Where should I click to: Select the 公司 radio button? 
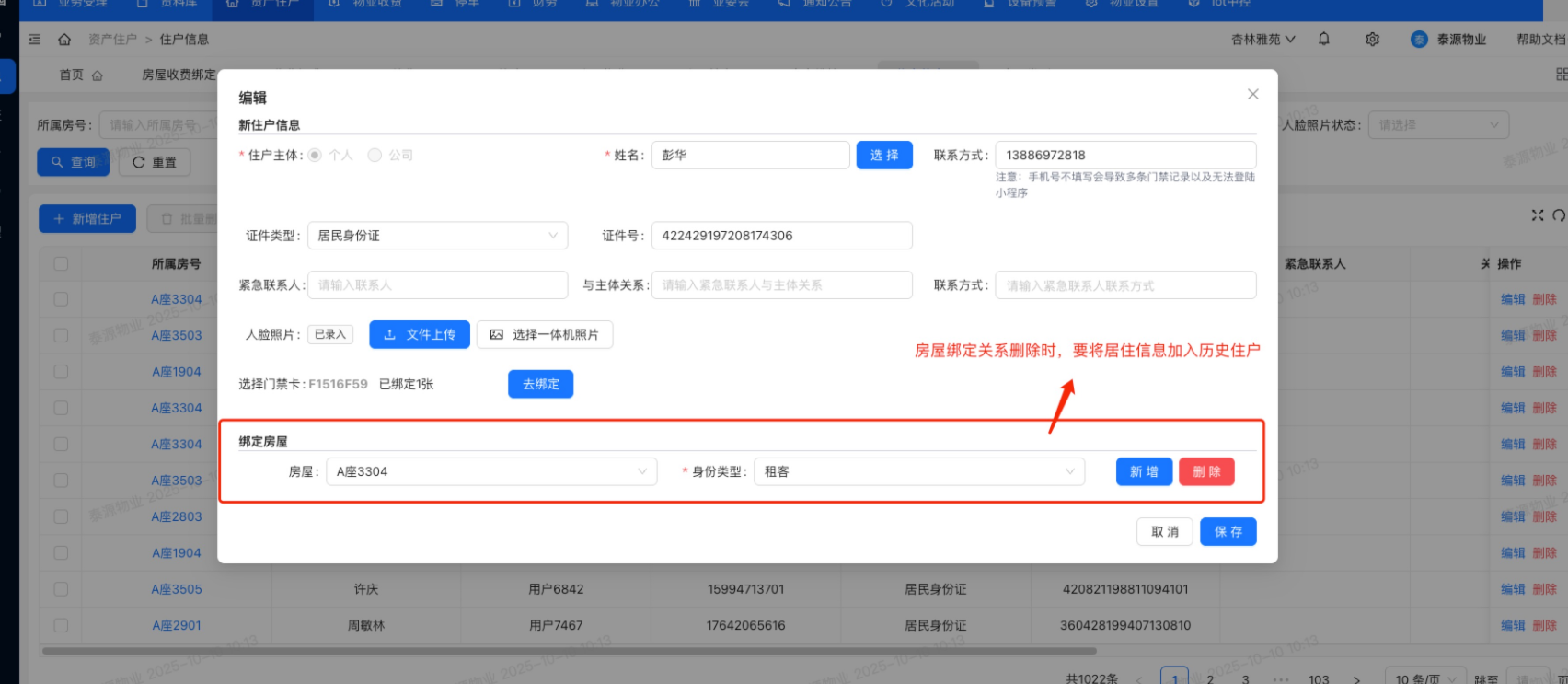point(375,156)
